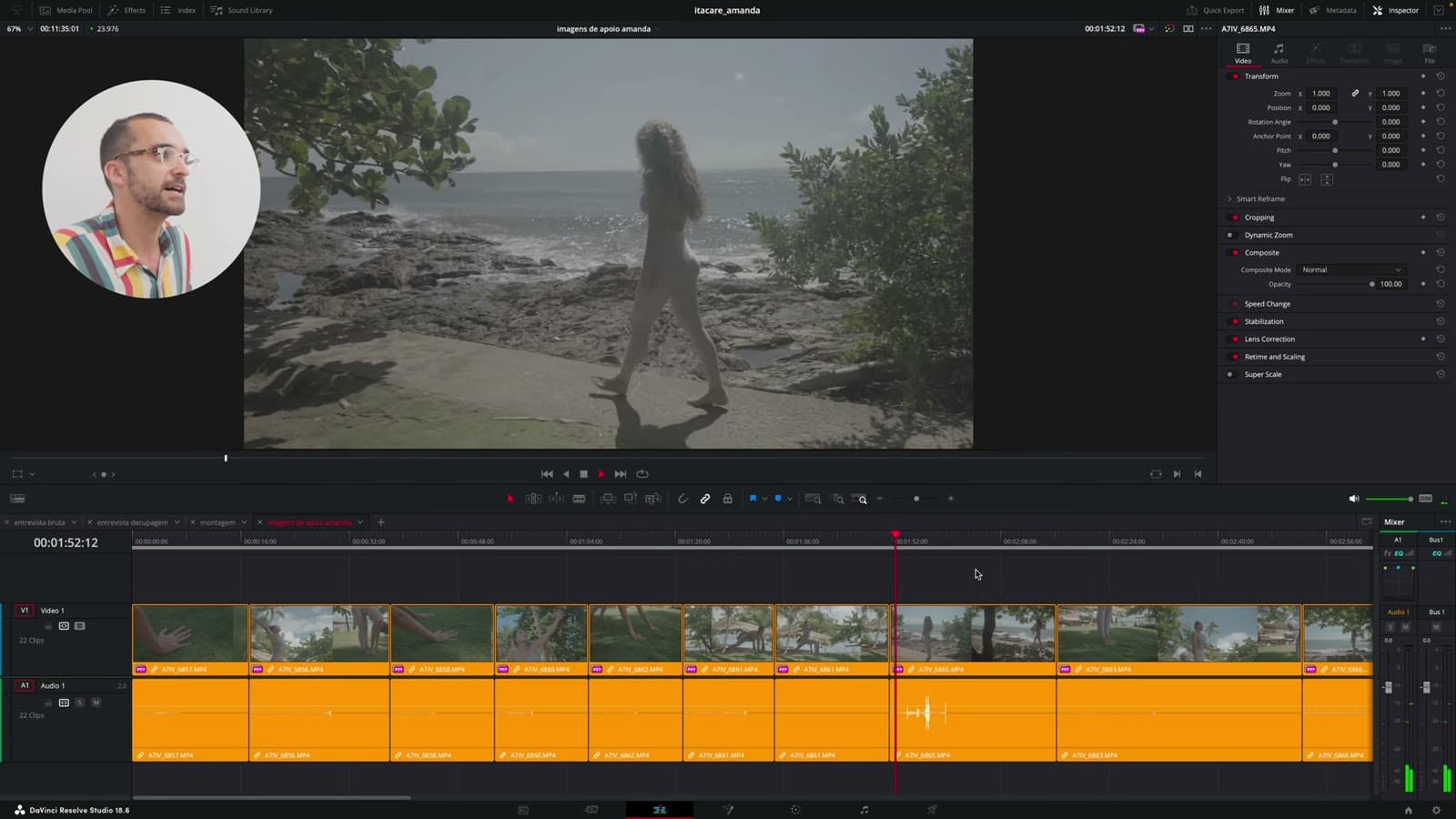
Task: Click the Vertical Flip button in Inspector
Action: (x=1327, y=179)
